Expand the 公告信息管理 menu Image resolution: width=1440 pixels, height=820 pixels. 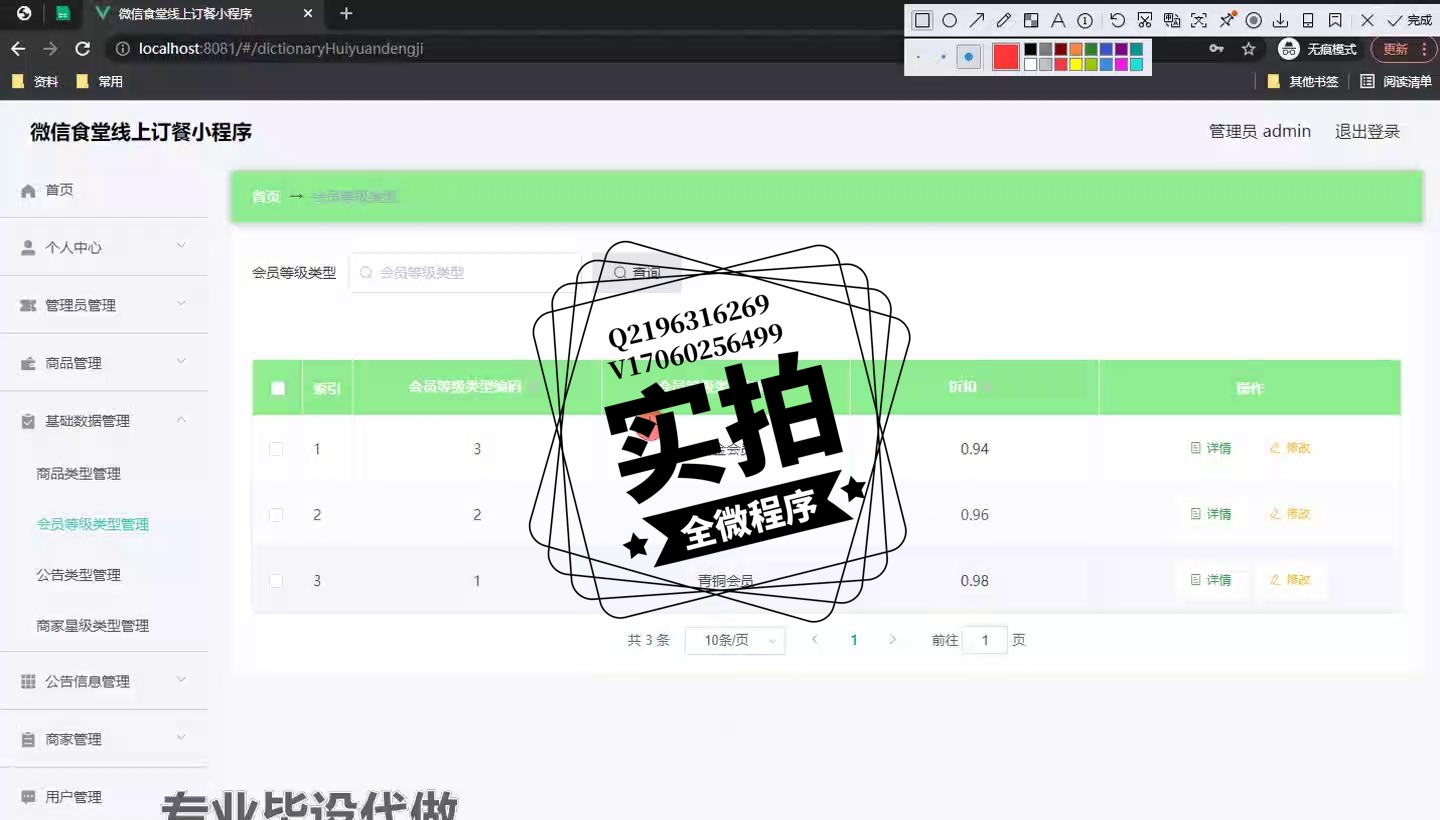coord(104,681)
